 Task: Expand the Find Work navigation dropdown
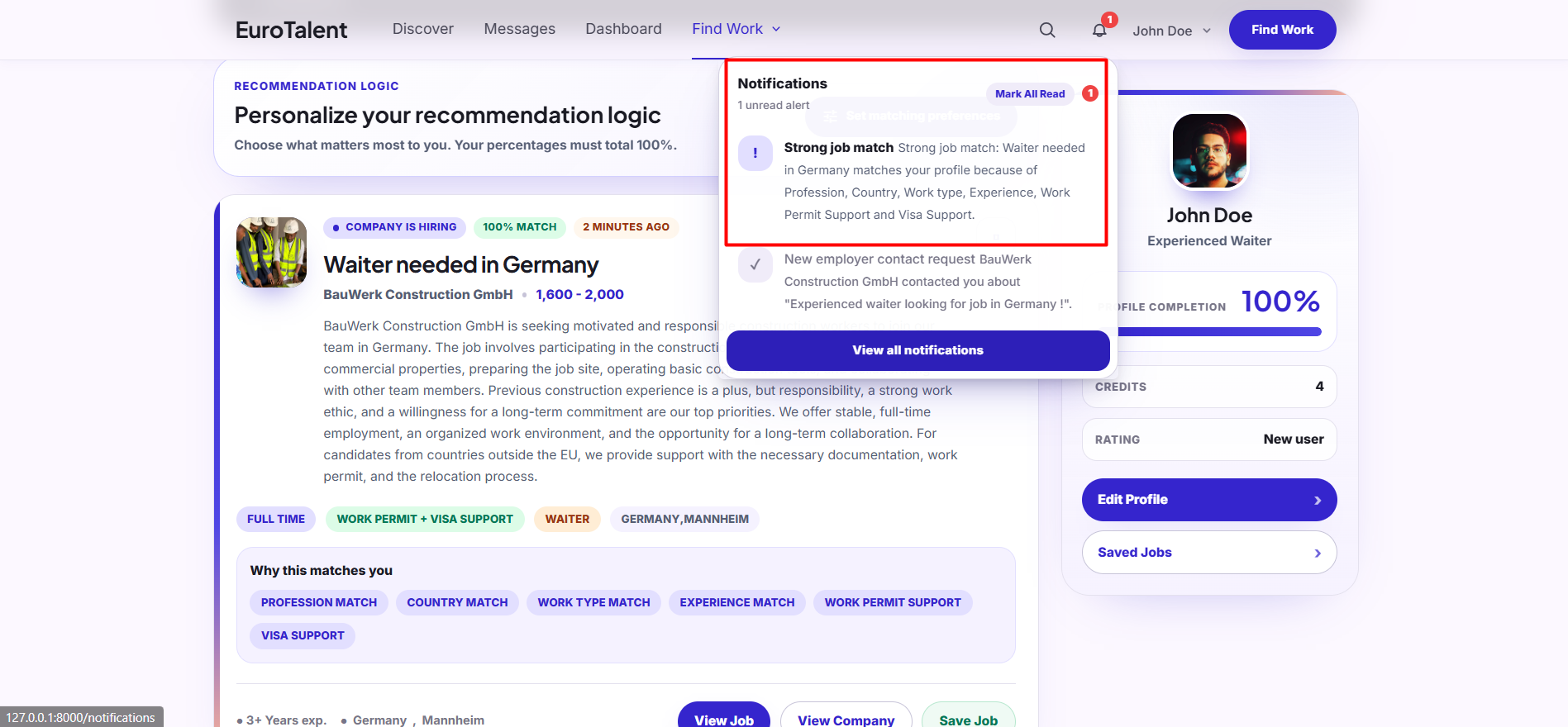(736, 29)
